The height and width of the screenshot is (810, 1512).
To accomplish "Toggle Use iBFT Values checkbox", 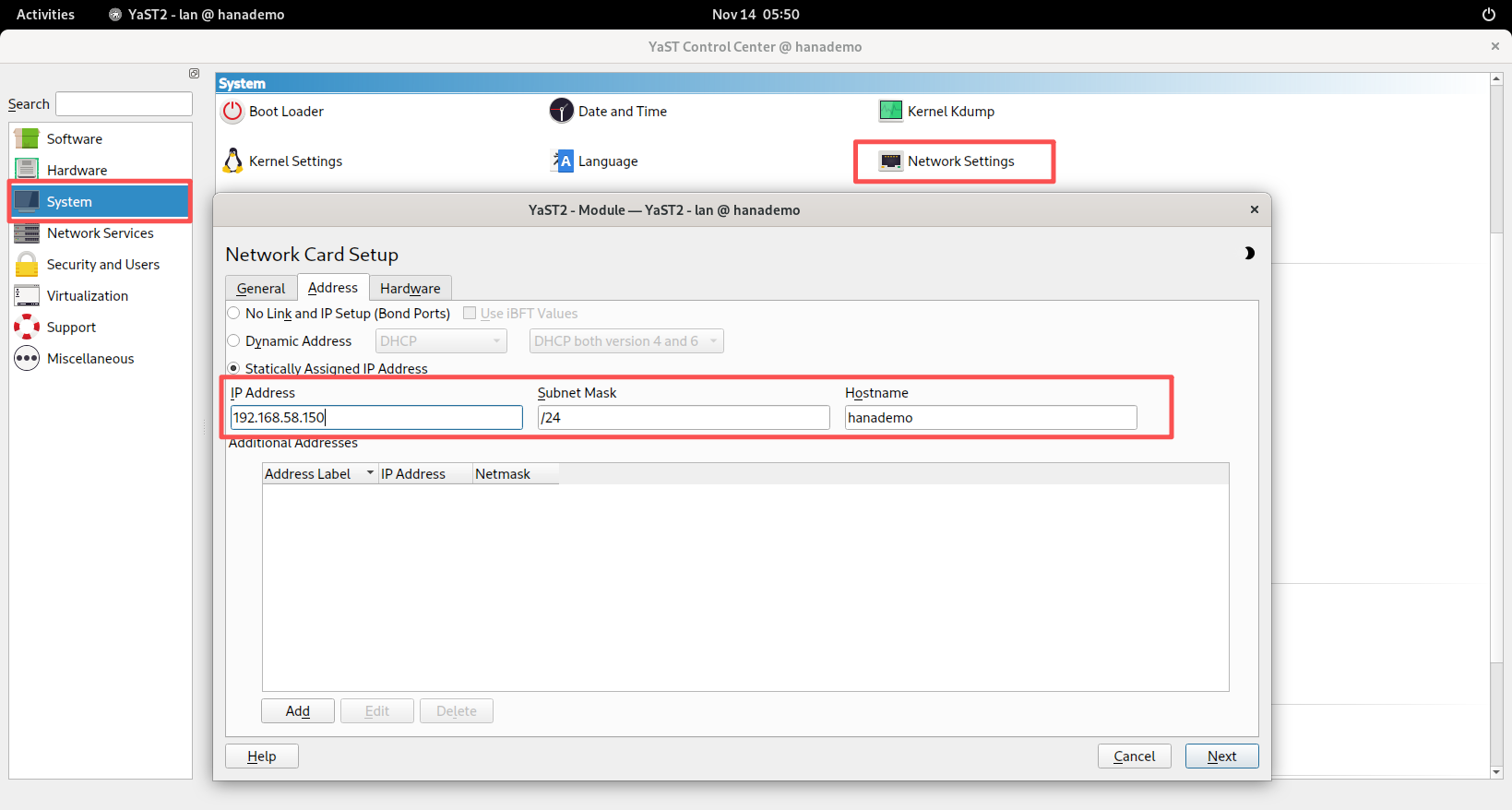I will tap(470, 314).
